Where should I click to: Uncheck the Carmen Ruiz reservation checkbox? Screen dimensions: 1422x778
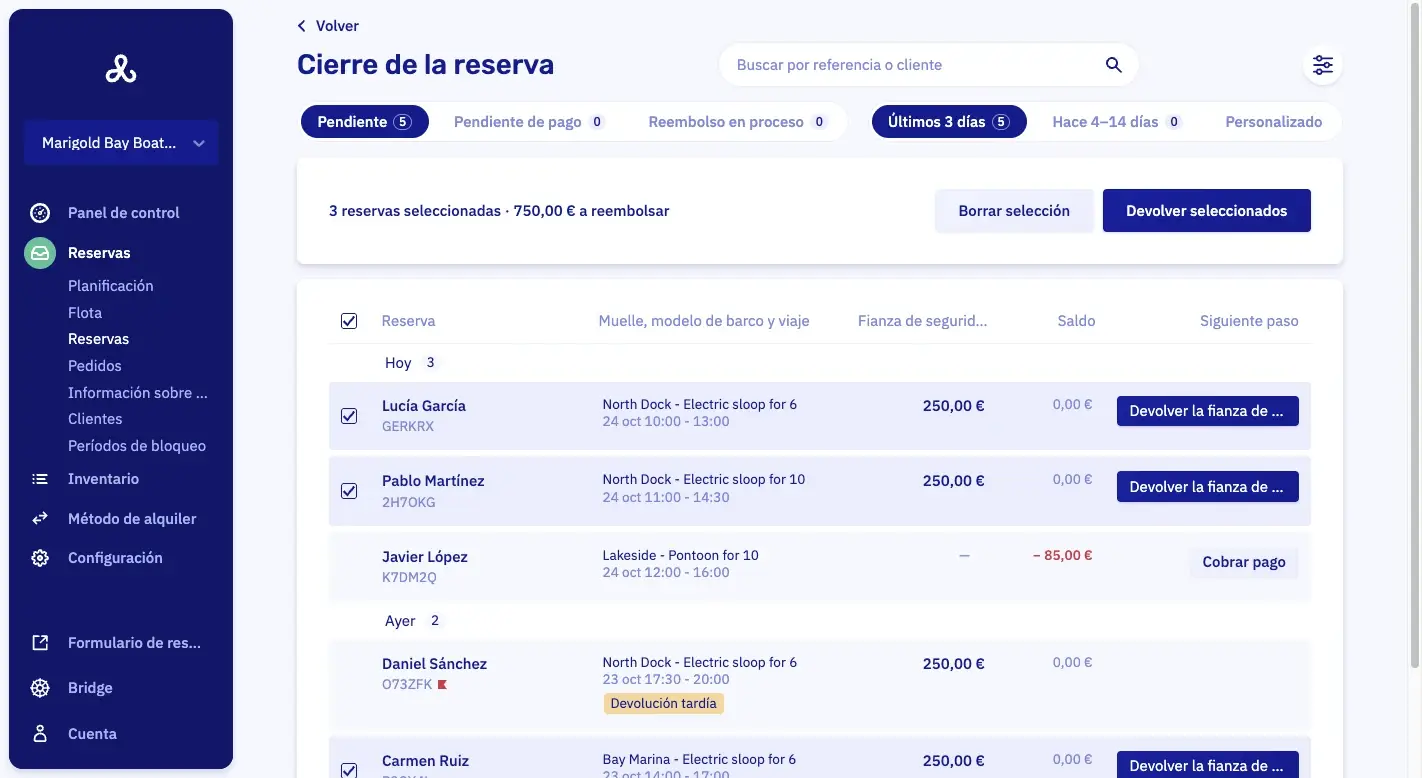(x=349, y=770)
